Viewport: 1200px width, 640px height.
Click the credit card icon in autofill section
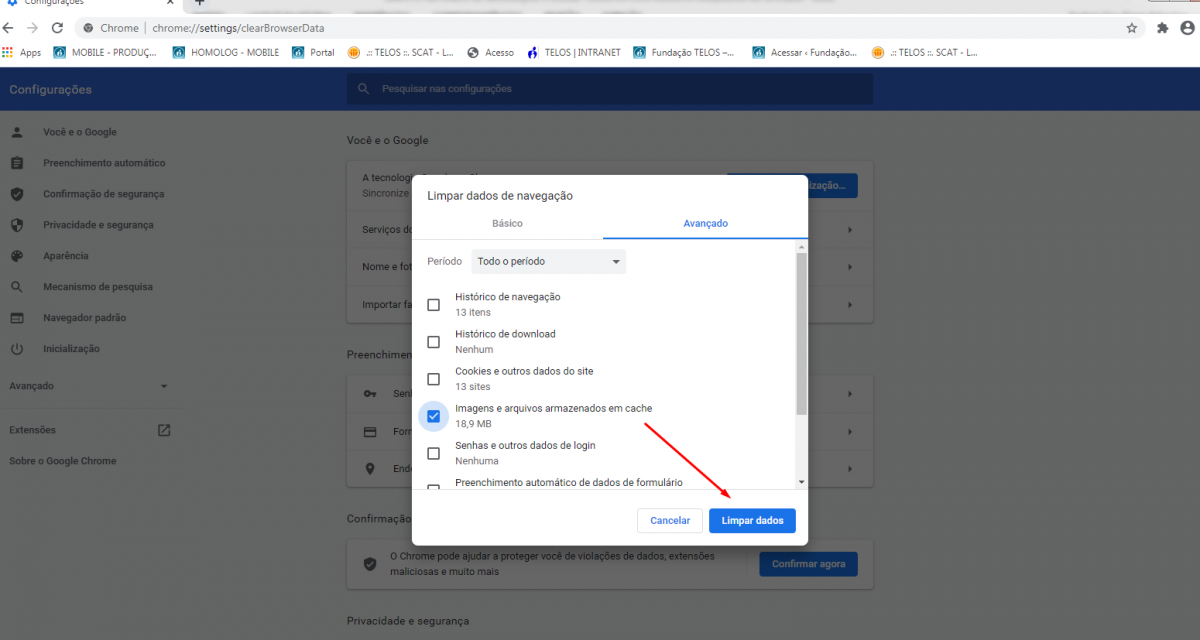pyautogui.click(x=370, y=432)
